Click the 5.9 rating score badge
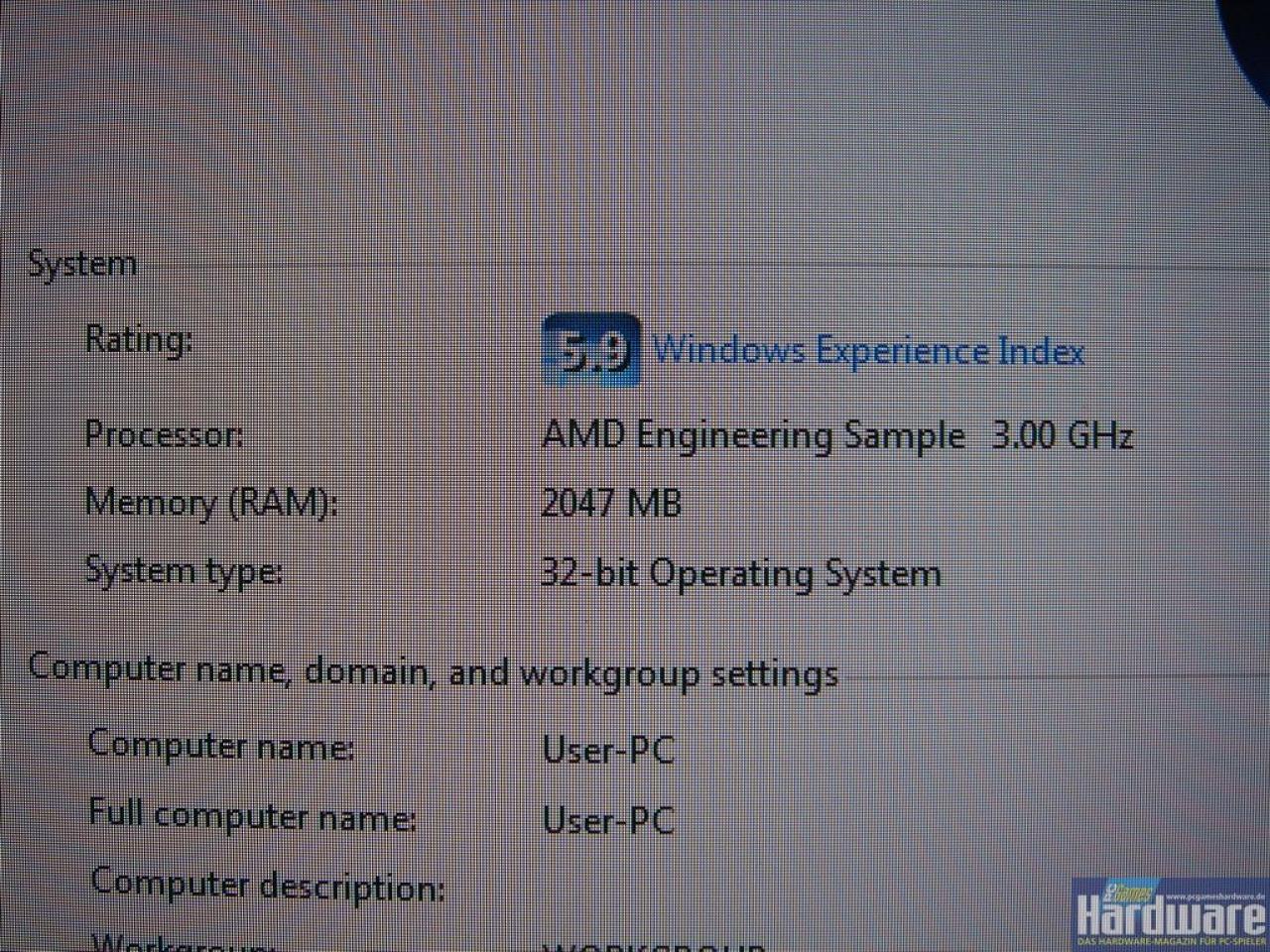 click(x=591, y=350)
